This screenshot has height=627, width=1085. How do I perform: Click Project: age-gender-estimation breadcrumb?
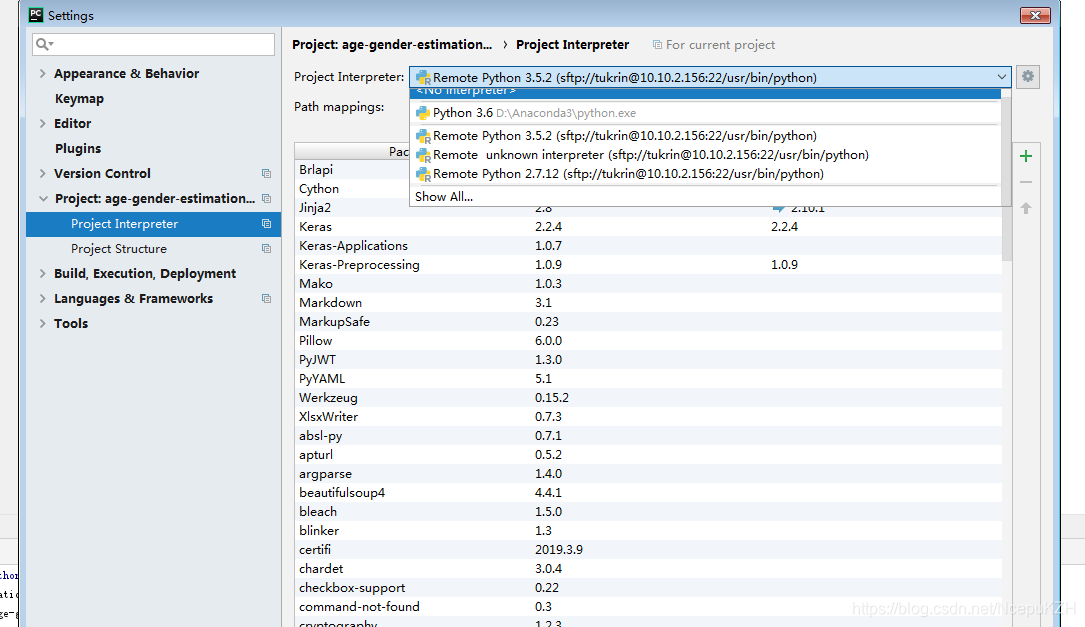[392, 44]
